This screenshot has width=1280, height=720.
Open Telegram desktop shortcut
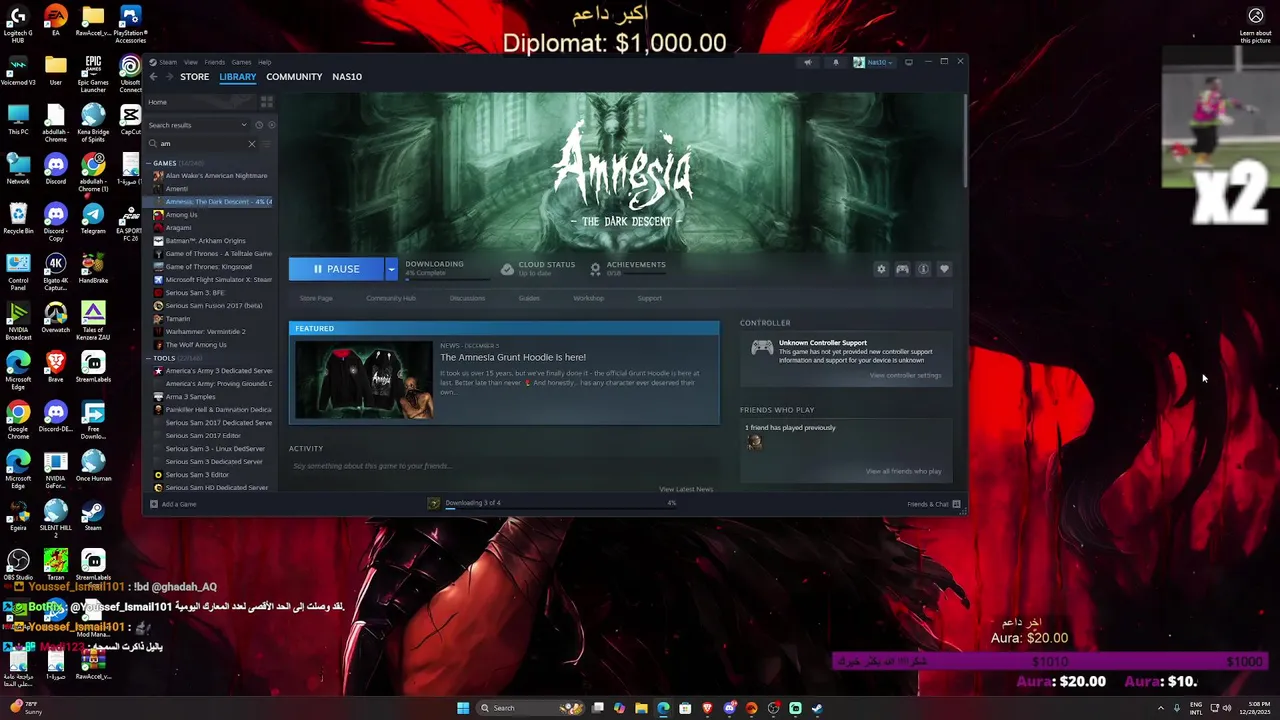(x=93, y=219)
